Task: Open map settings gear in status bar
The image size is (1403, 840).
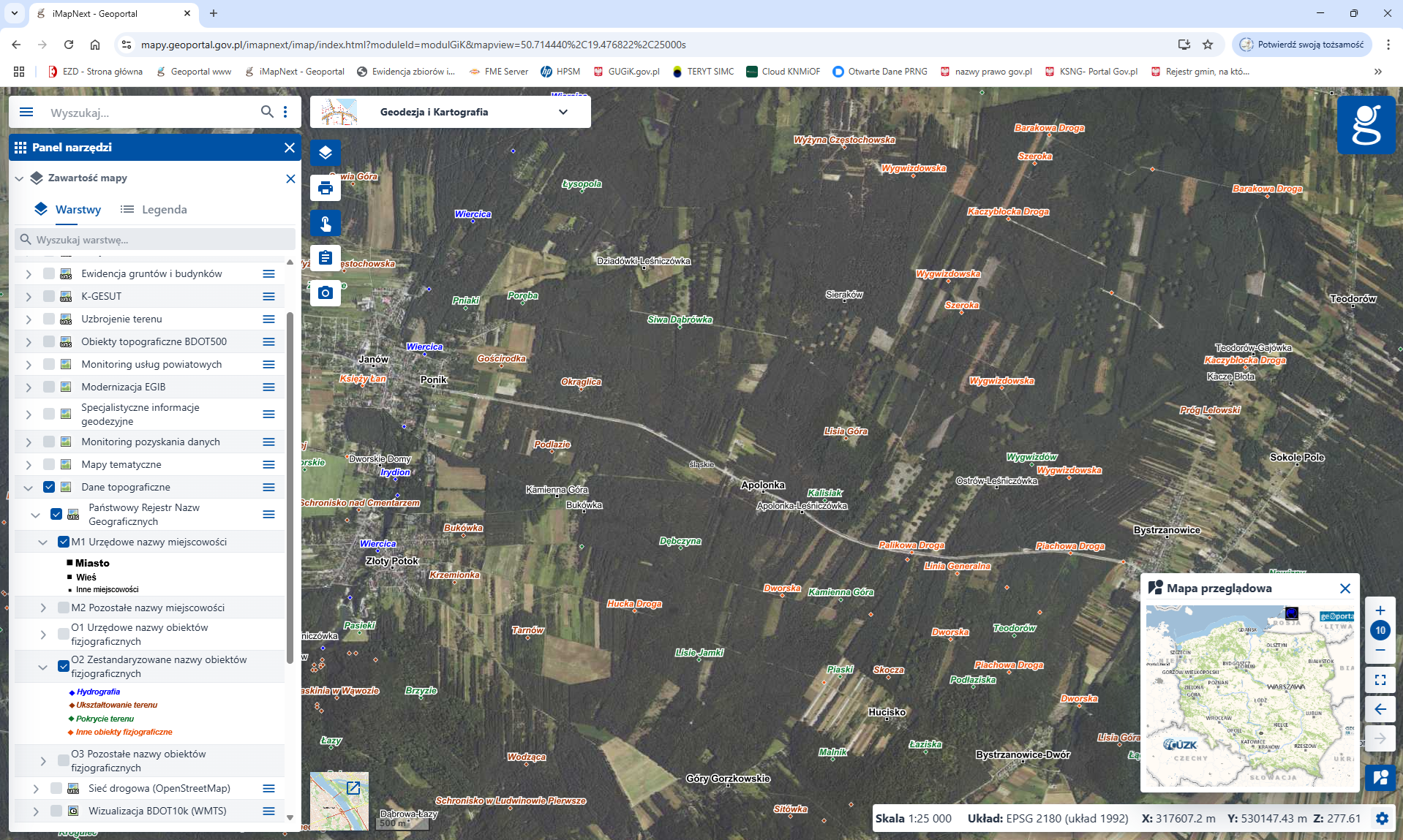Action: [x=1382, y=818]
